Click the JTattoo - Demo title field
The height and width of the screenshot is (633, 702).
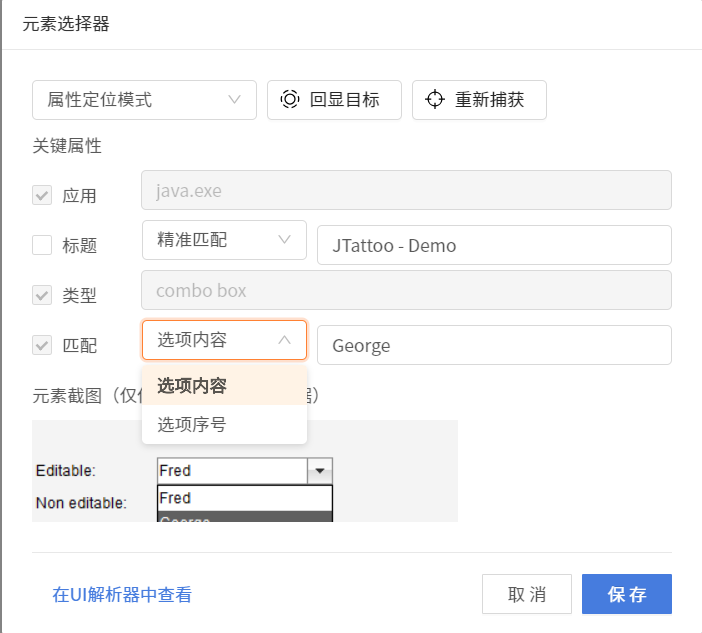(494, 245)
